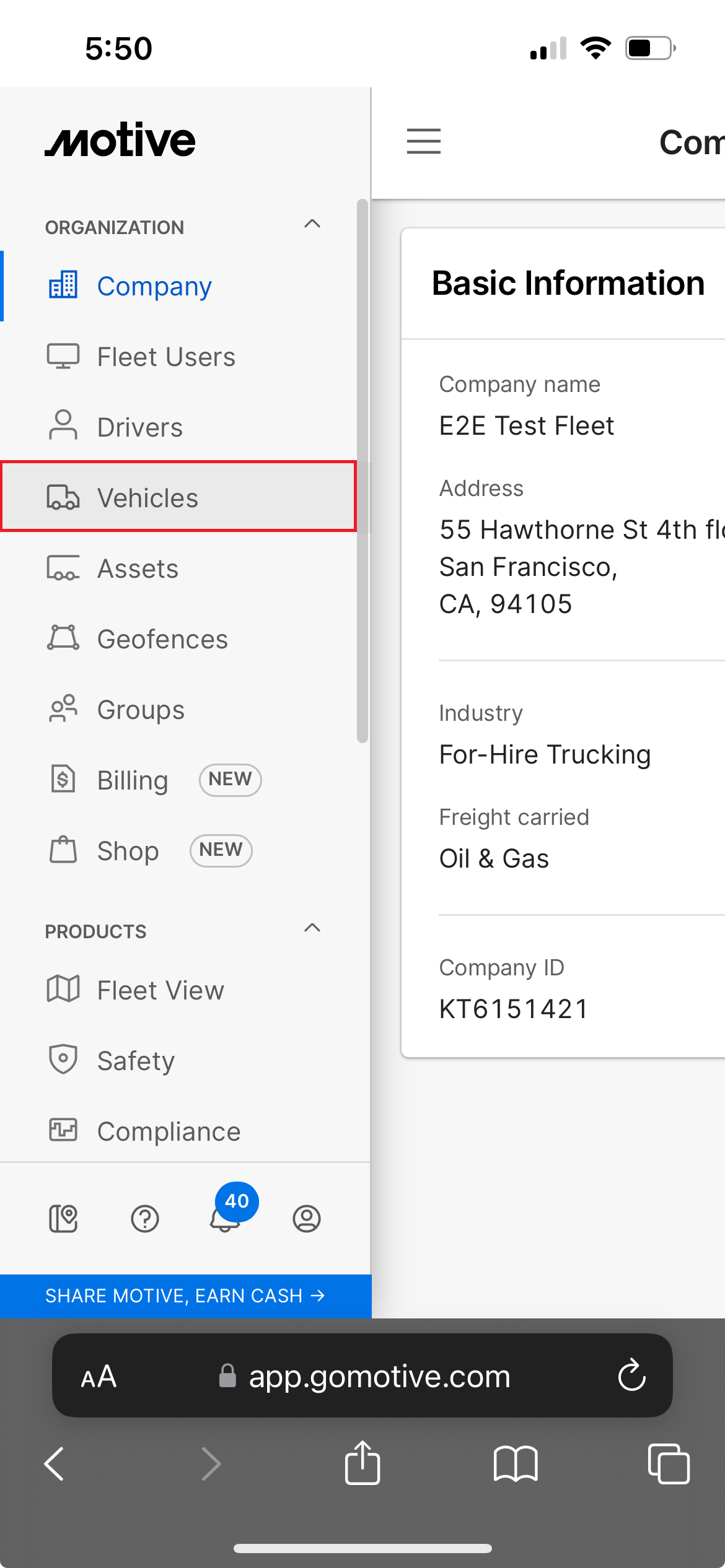Screen dimensions: 725x1568
Task: Click the Shop bag icon
Action: coord(63,850)
